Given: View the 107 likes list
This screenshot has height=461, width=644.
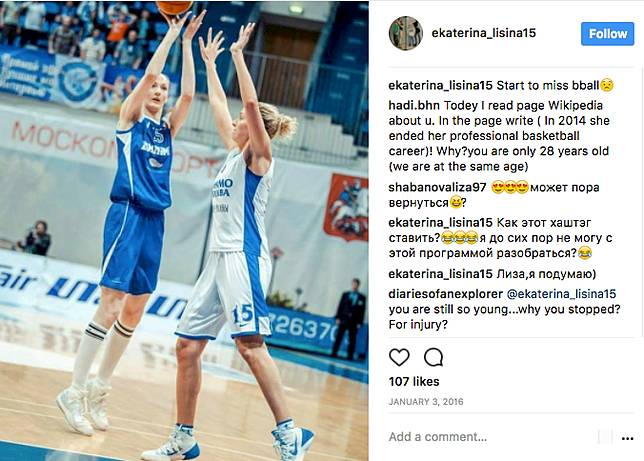Looking at the screenshot, I should click(x=414, y=381).
